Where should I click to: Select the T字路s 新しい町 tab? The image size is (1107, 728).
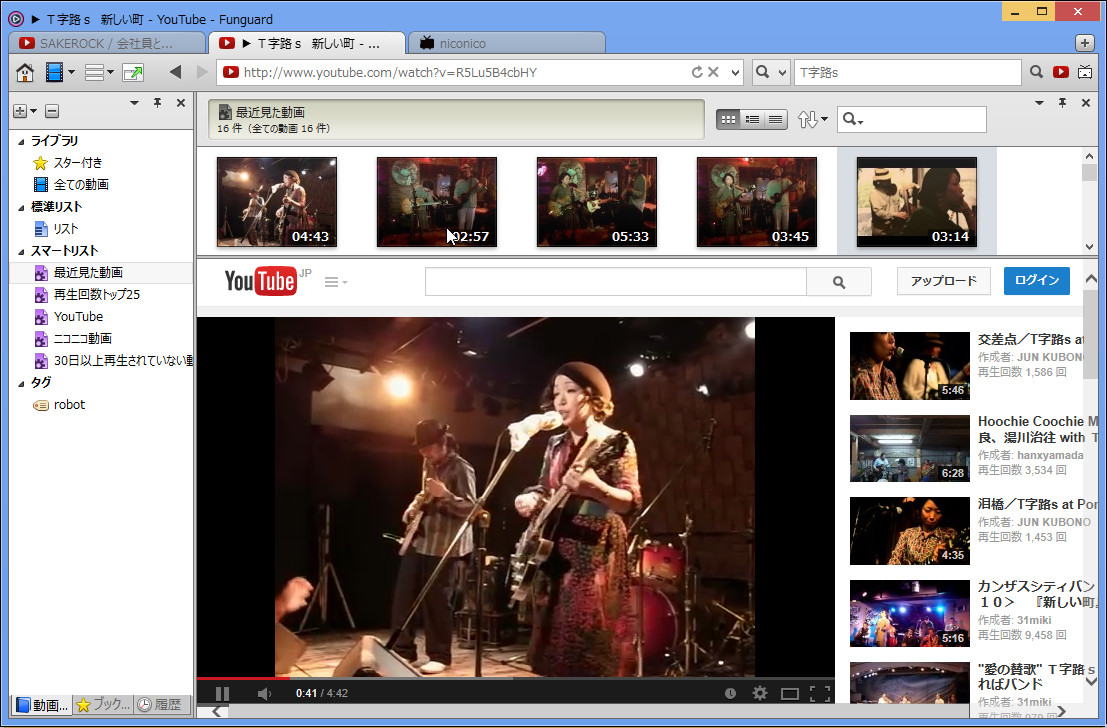[307, 43]
